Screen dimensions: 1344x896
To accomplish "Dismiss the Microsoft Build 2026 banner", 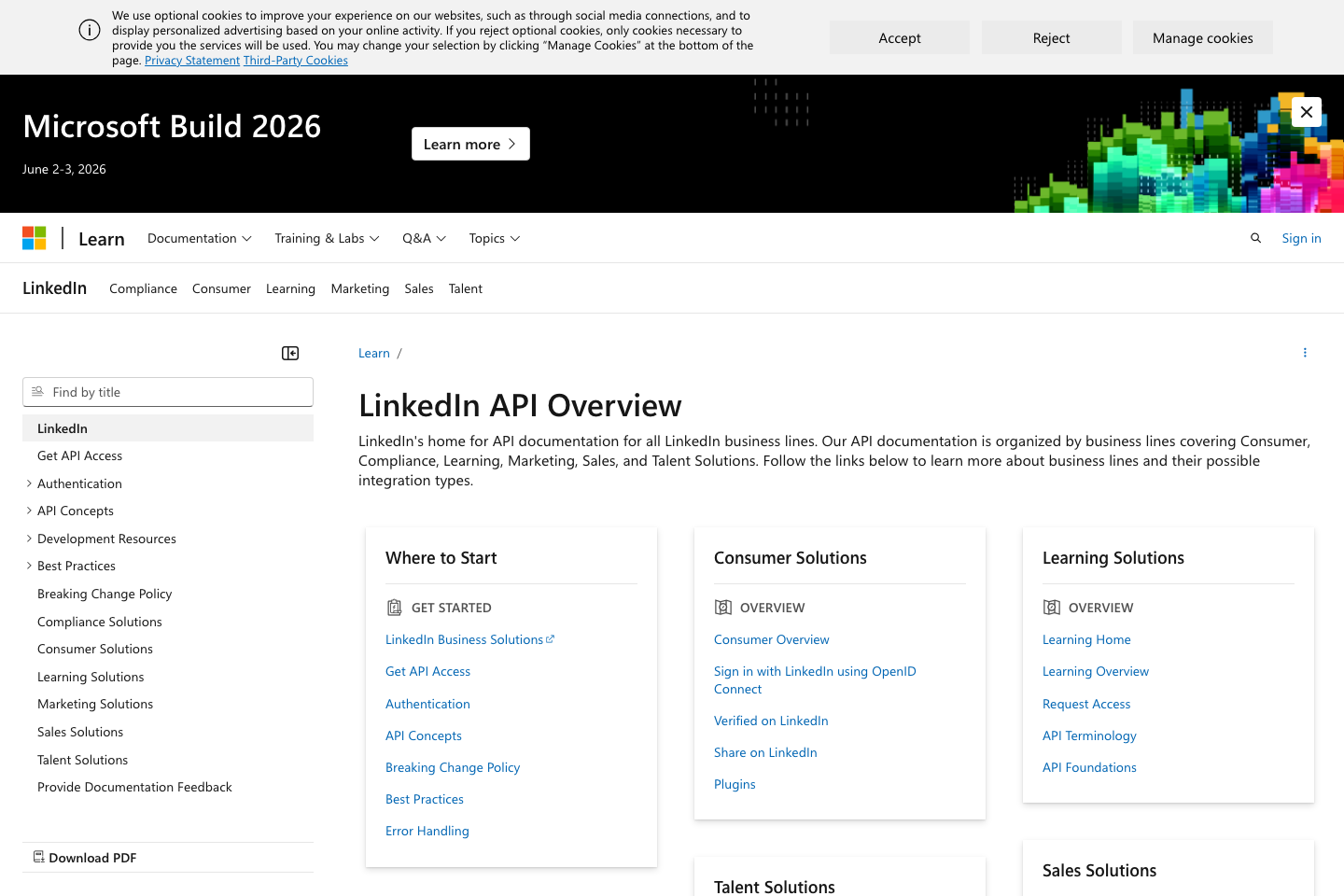I will point(1307,111).
